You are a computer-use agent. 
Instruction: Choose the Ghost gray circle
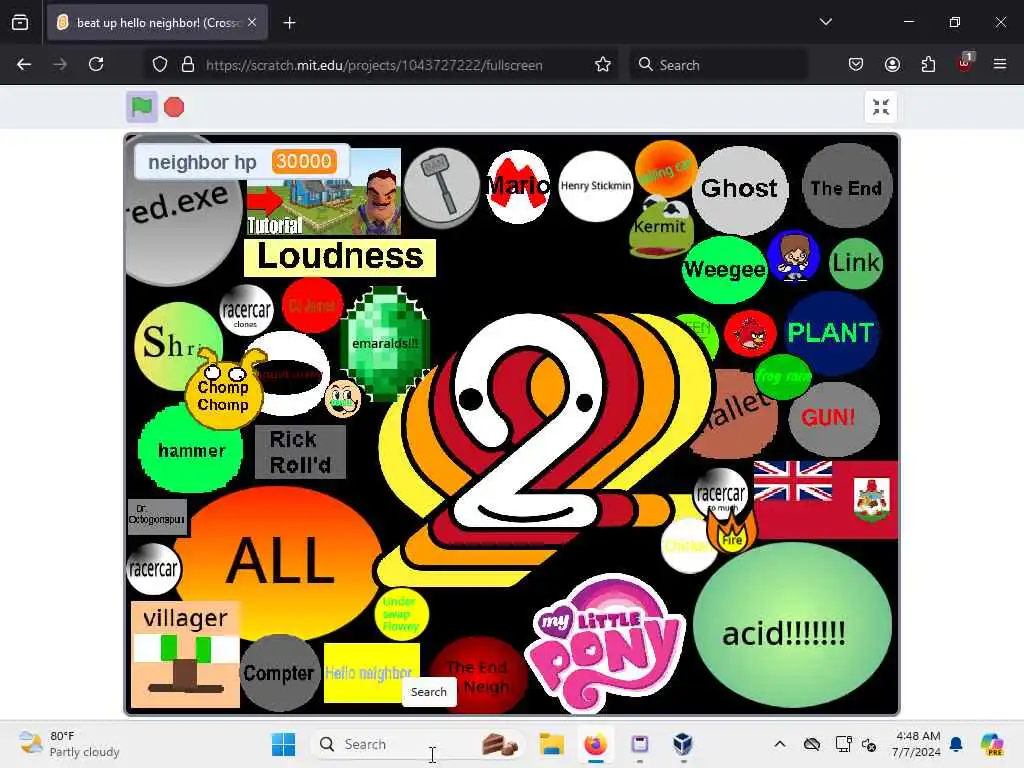tap(740, 189)
